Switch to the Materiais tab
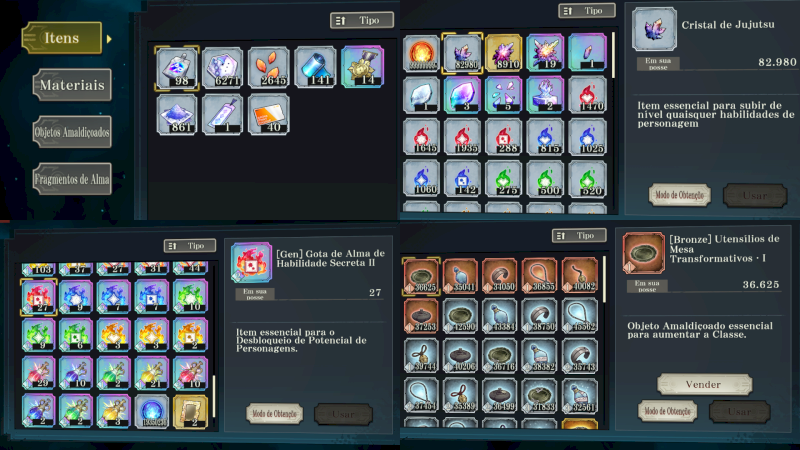 [72, 85]
